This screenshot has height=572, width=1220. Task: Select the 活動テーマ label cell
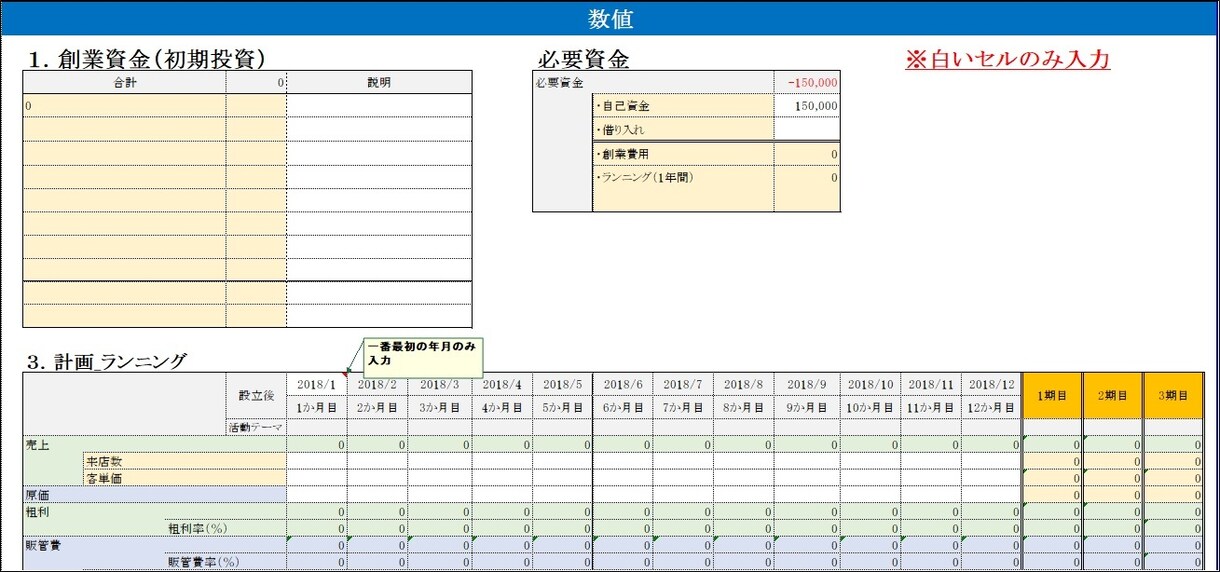[255, 427]
